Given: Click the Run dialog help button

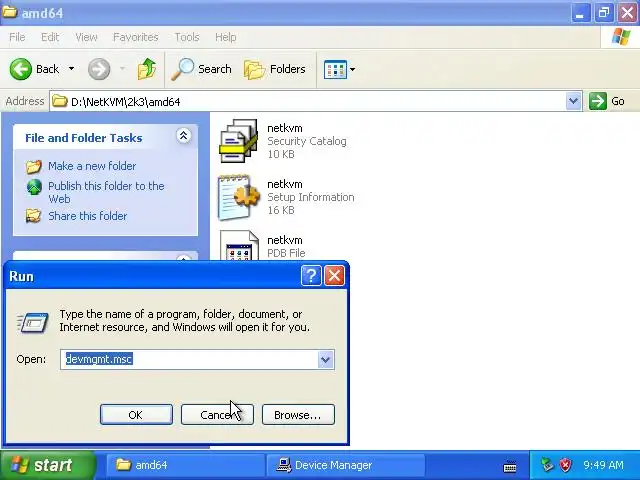Looking at the screenshot, I should pos(311,276).
